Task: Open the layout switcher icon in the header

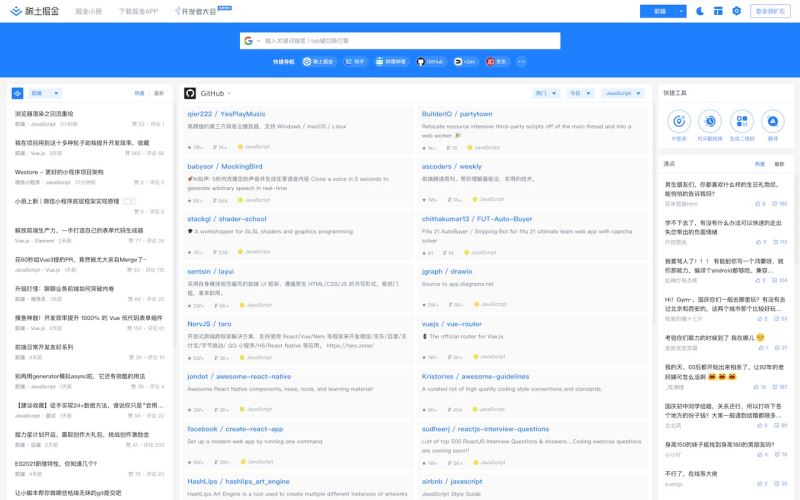Action: 718,11
